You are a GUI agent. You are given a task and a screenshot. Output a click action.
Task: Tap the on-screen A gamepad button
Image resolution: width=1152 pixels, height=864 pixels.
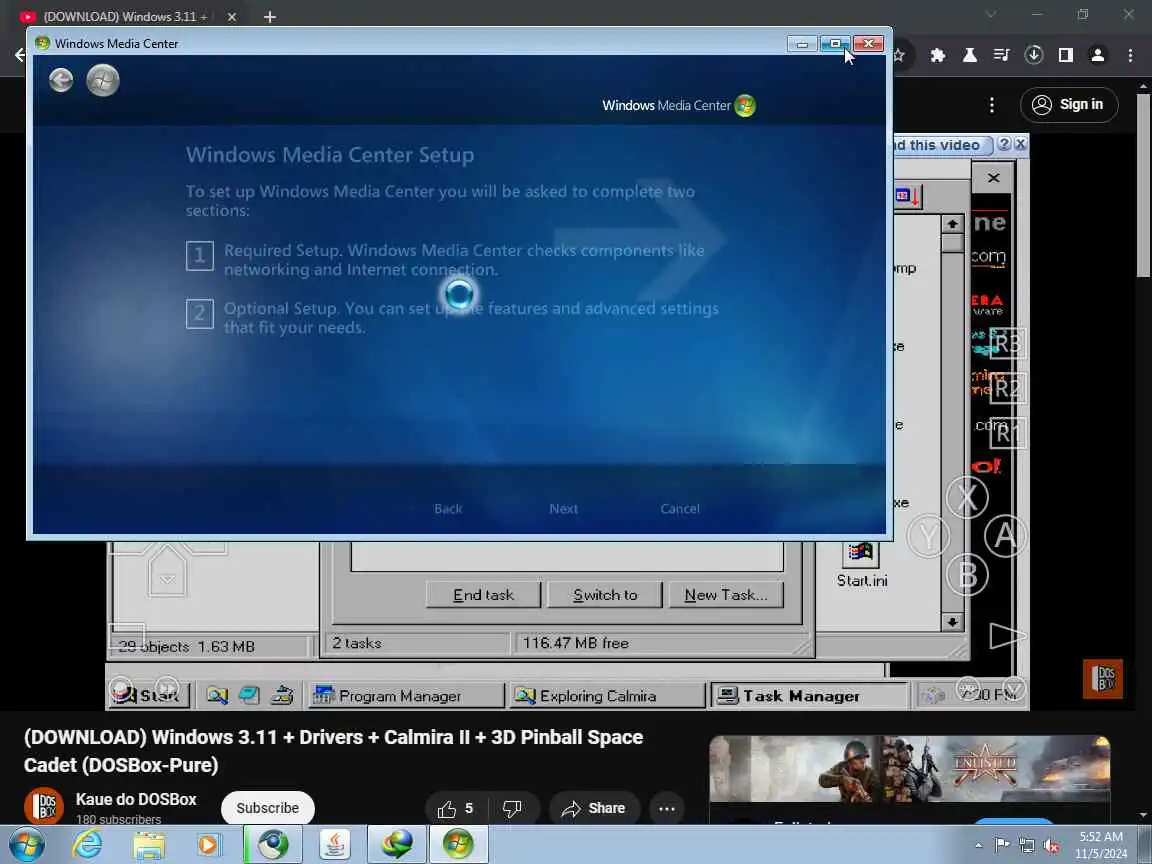click(1005, 536)
